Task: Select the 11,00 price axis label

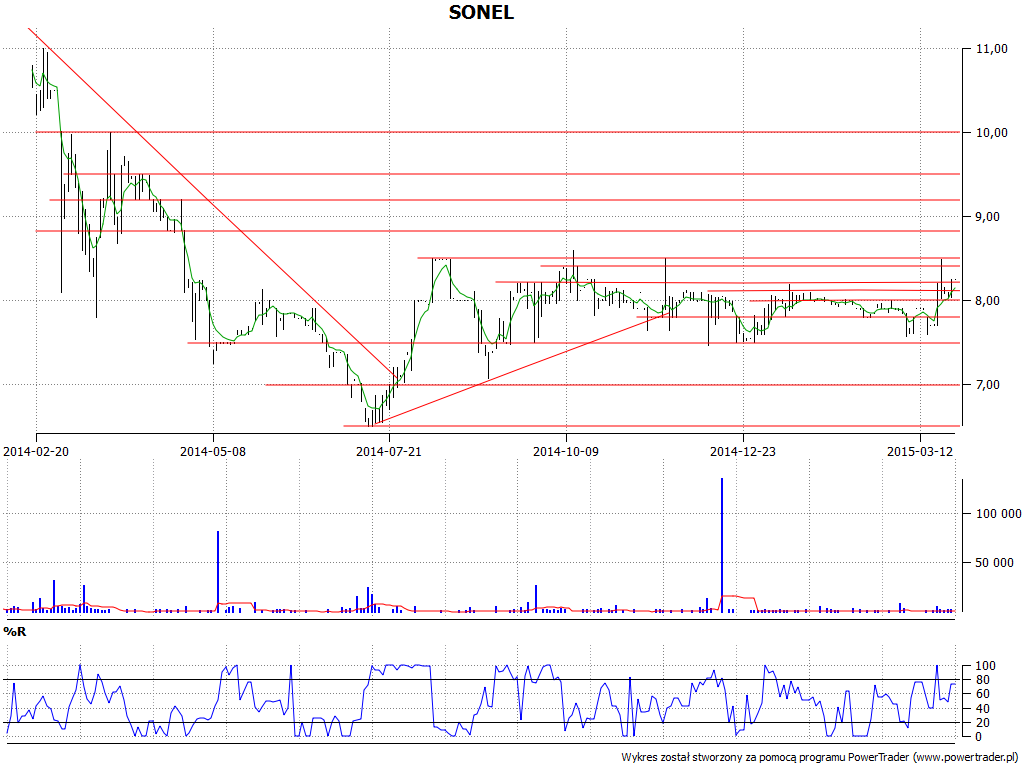Action: coord(991,49)
